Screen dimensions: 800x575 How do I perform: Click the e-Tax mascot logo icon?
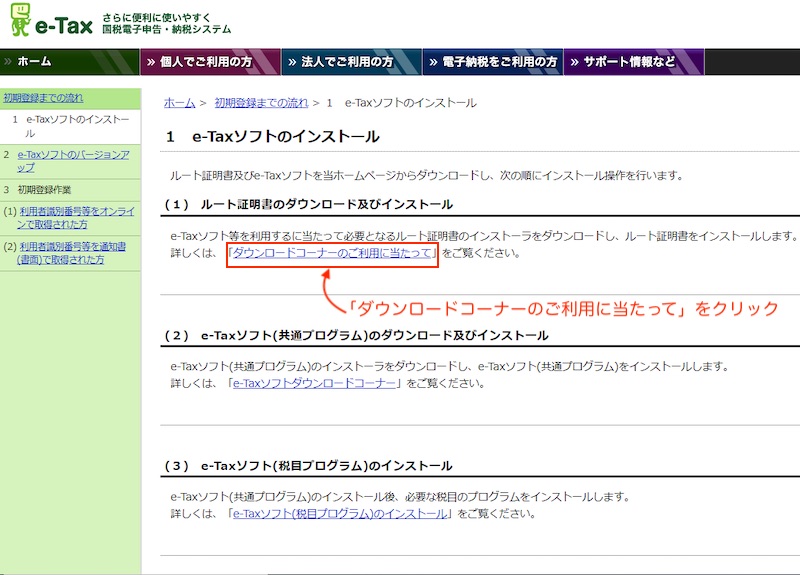pyautogui.click(x=20, y=20)
